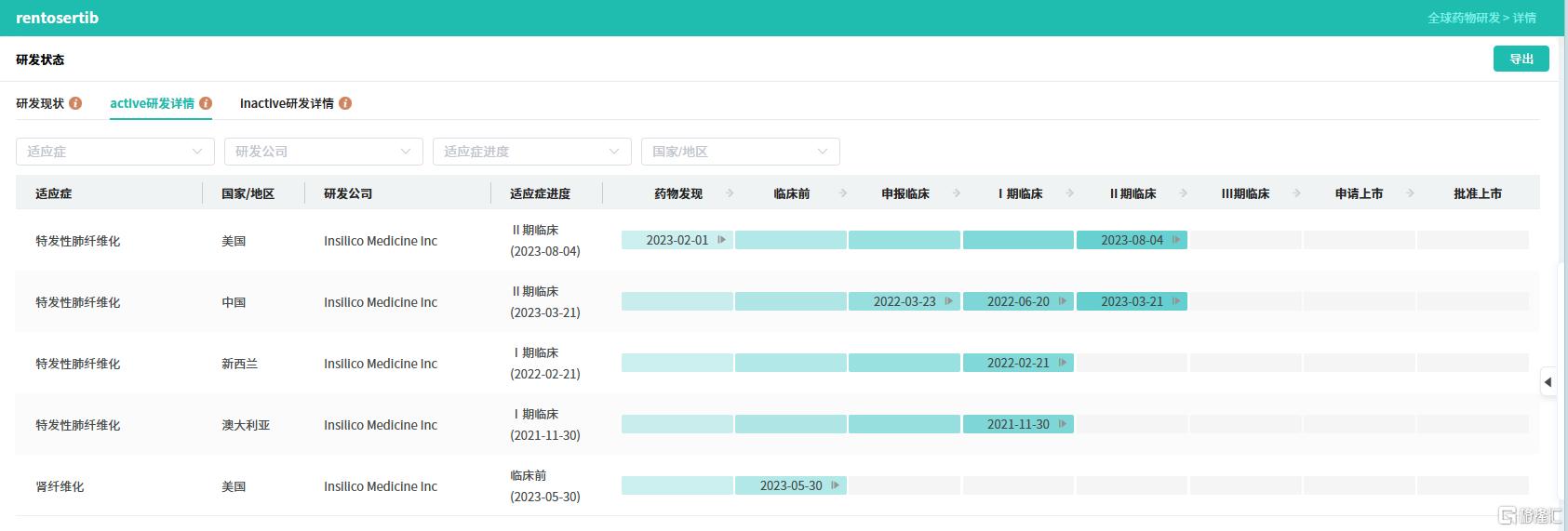Click play arrow on 2022-02-21 bar

[x=1063, y=363]
